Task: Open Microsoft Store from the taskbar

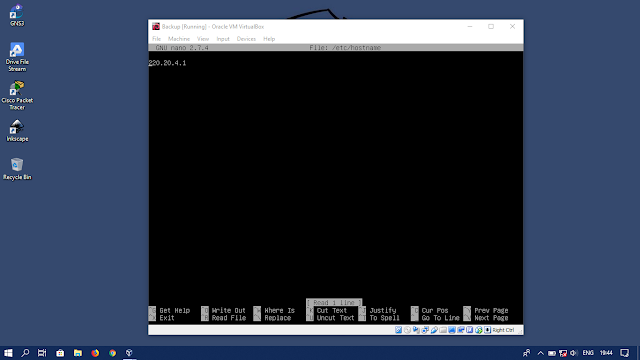Action: click(x=60, y=353)
